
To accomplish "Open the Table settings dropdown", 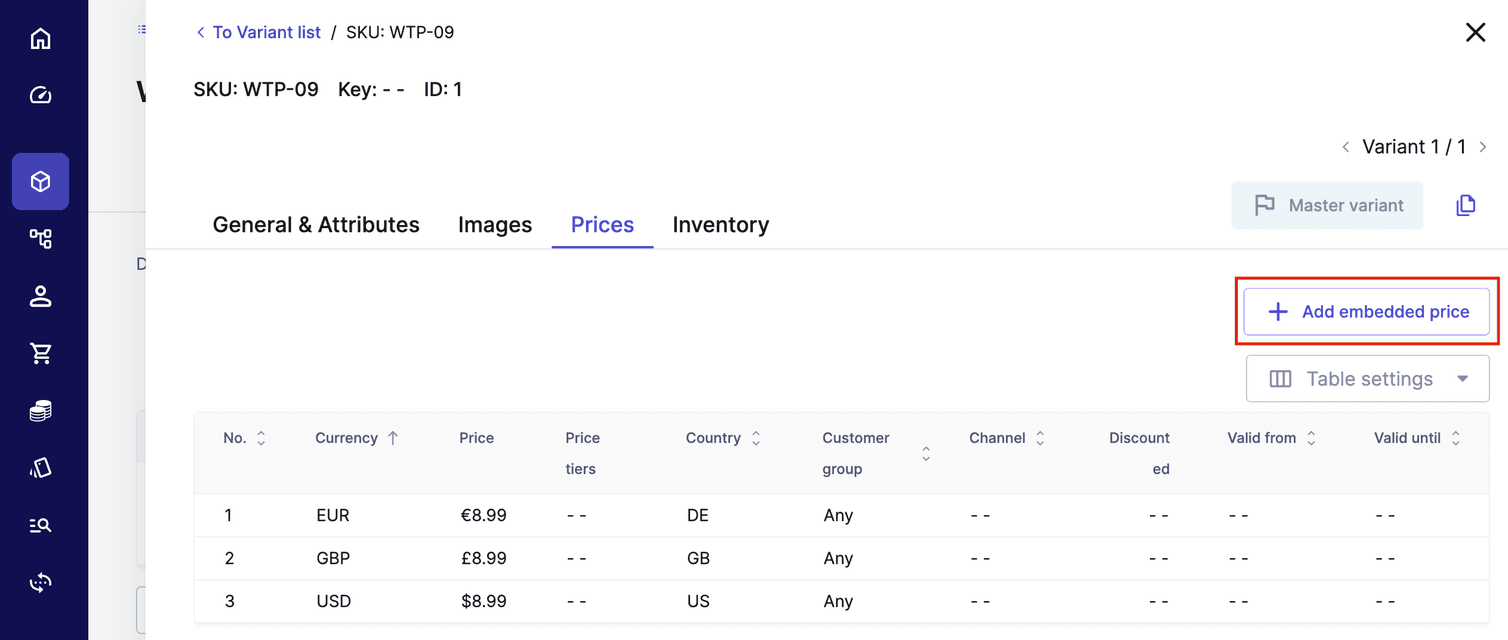I will 1367,378.
